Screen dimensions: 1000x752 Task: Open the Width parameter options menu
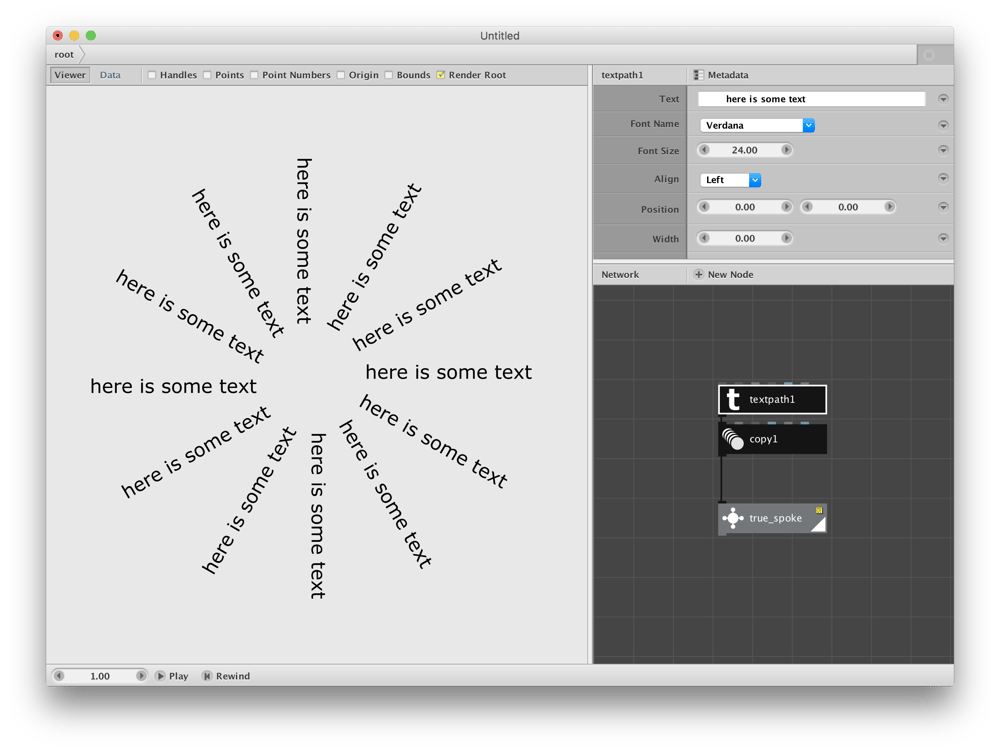(x=943, y=238)
